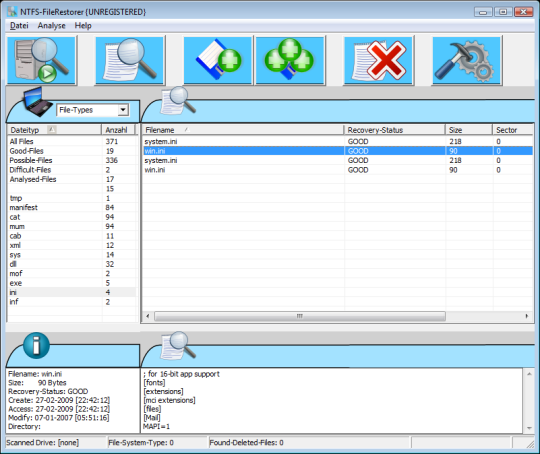Open the Help menu
Screen dimensions: 540x454
tap(83, 25)
